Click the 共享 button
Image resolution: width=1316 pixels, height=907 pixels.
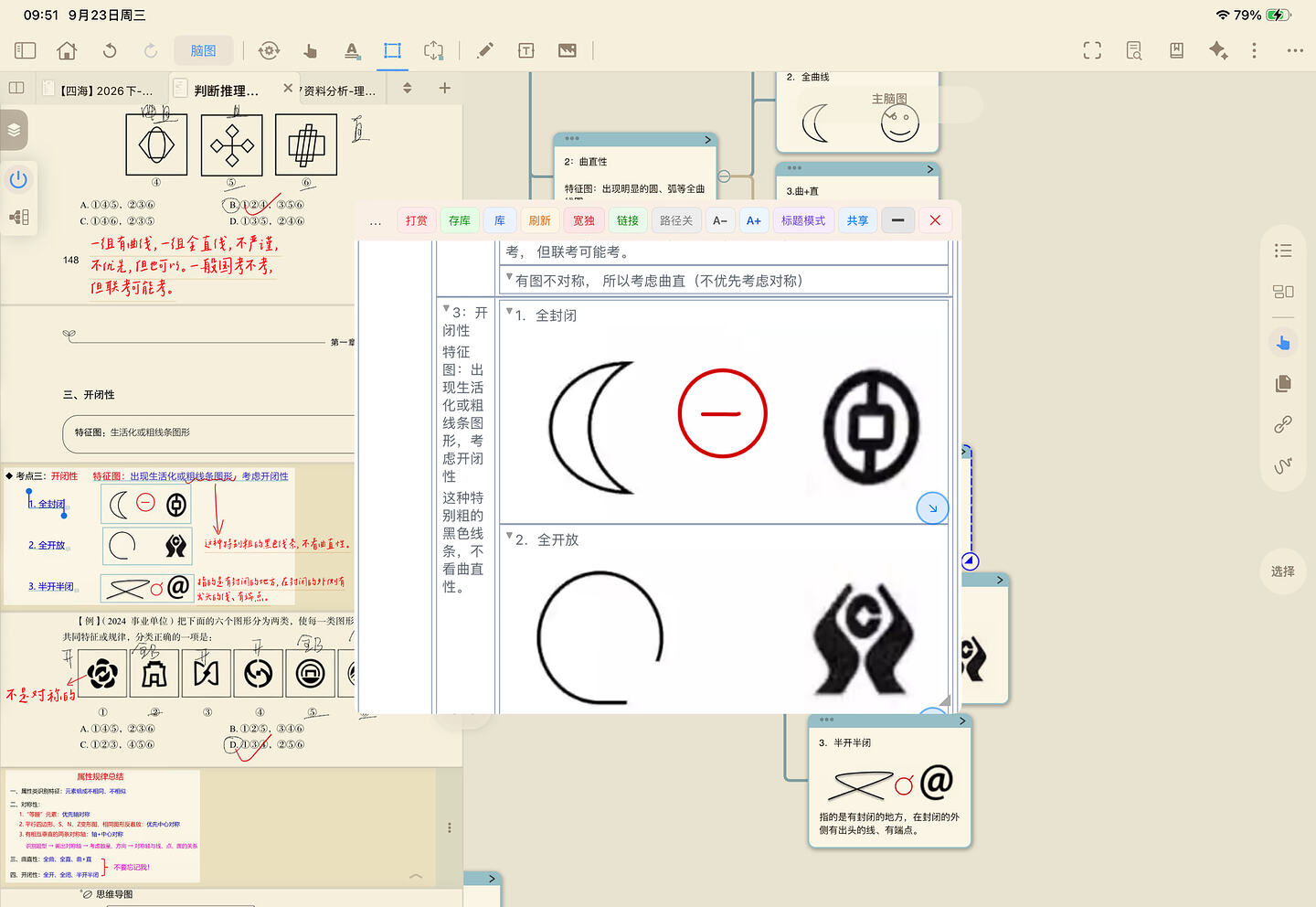(857, 220)
